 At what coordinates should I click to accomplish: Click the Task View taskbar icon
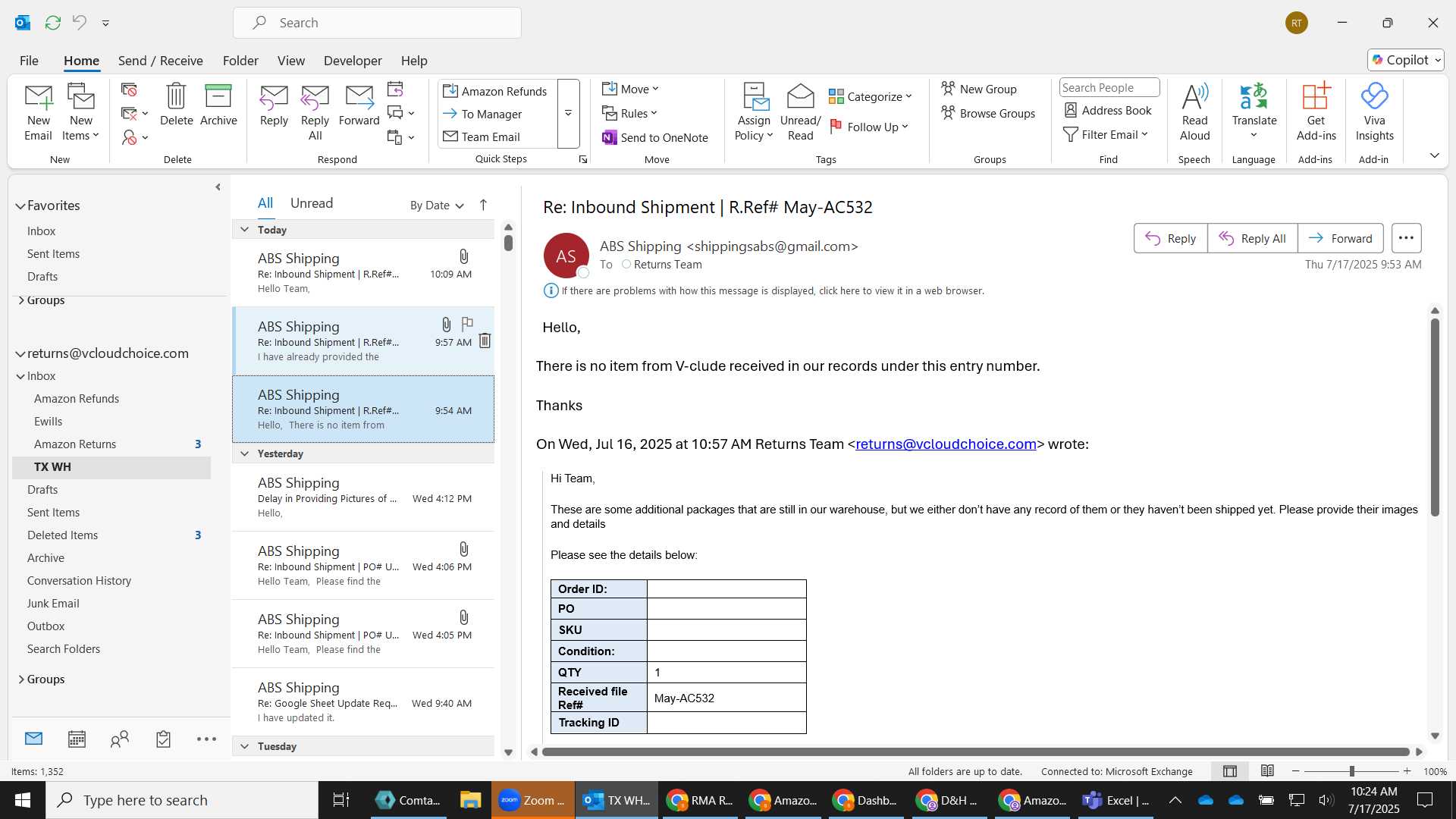coord(341,800)
